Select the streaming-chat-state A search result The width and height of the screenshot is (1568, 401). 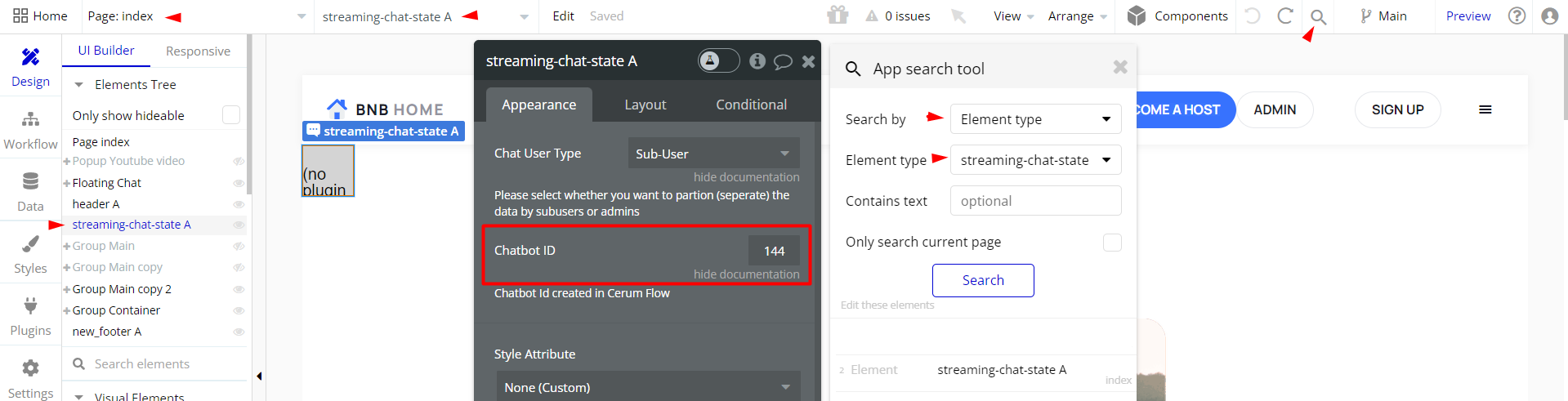(x=1002, y=370)
